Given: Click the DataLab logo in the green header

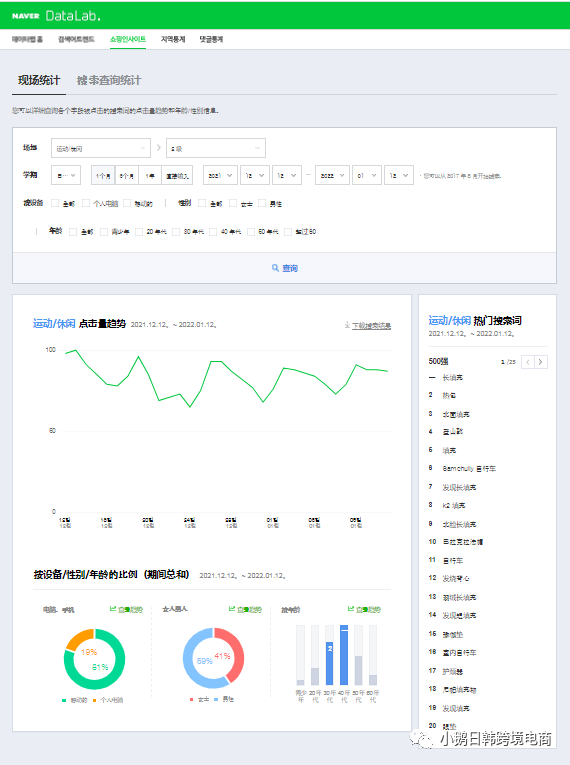Looking at the screenshot, I should 73,16.
